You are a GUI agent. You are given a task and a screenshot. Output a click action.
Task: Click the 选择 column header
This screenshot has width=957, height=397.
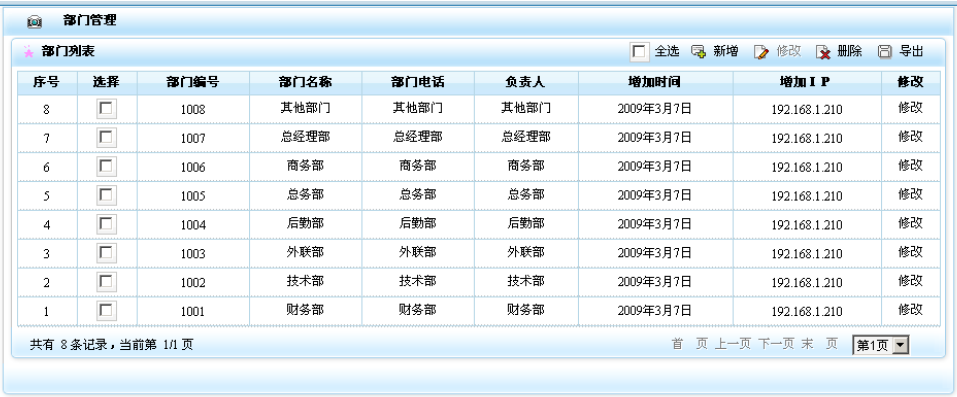pos(106,82)
